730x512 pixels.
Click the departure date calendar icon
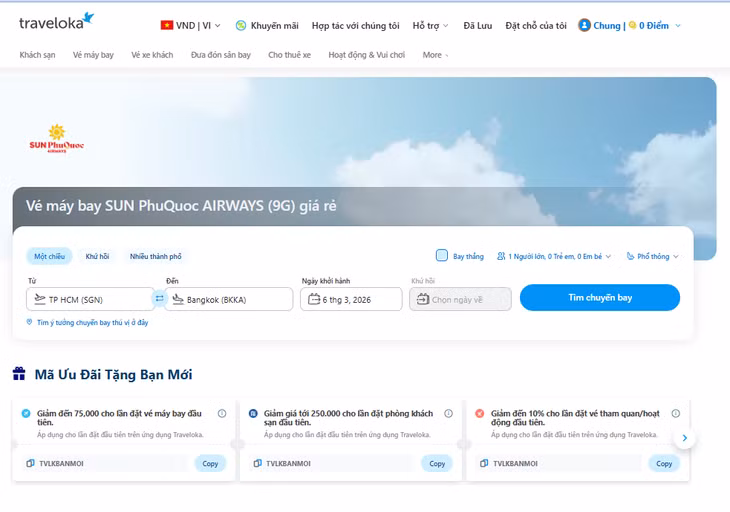pos(314,299)
